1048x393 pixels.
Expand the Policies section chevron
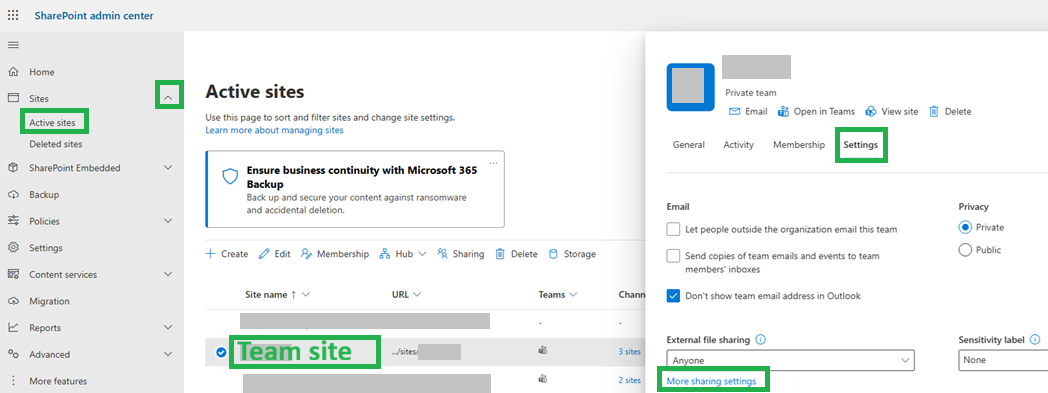point(168,221)
